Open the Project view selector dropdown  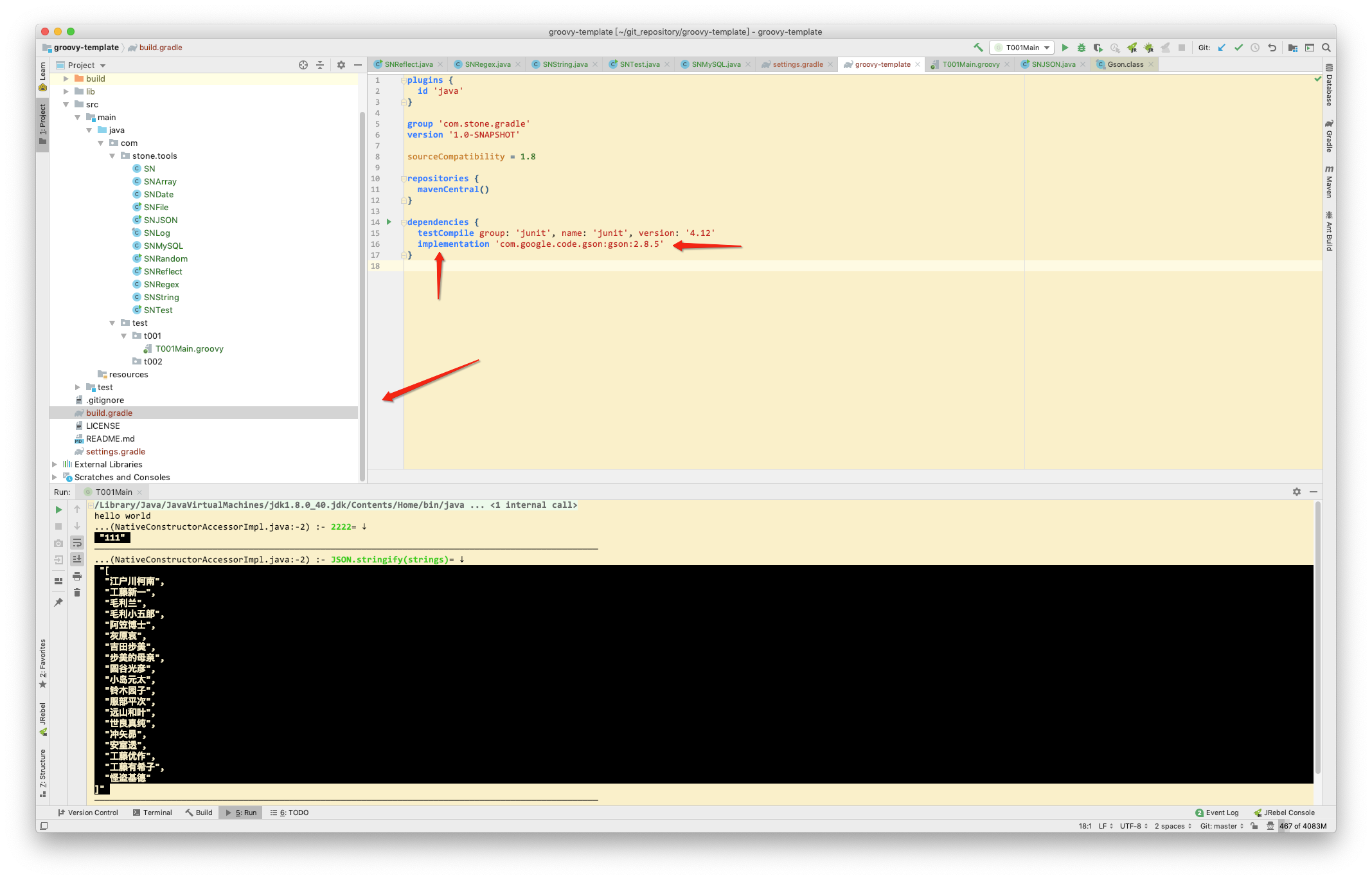tap(82, 65)
